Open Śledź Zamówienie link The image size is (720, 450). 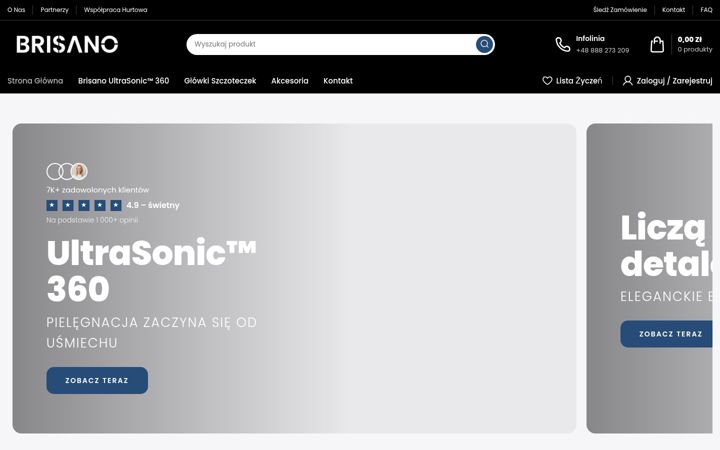point(619,10)
